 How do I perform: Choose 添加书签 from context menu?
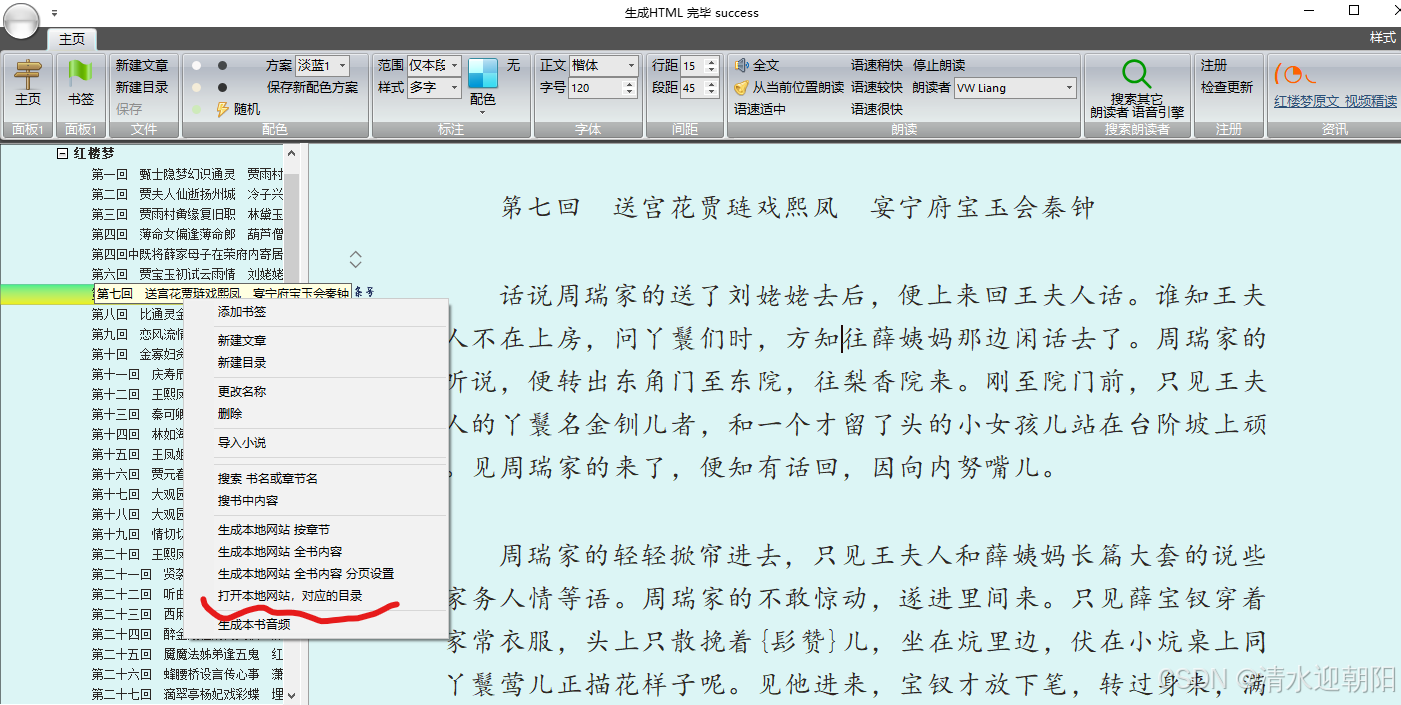[x=242, y=312]
